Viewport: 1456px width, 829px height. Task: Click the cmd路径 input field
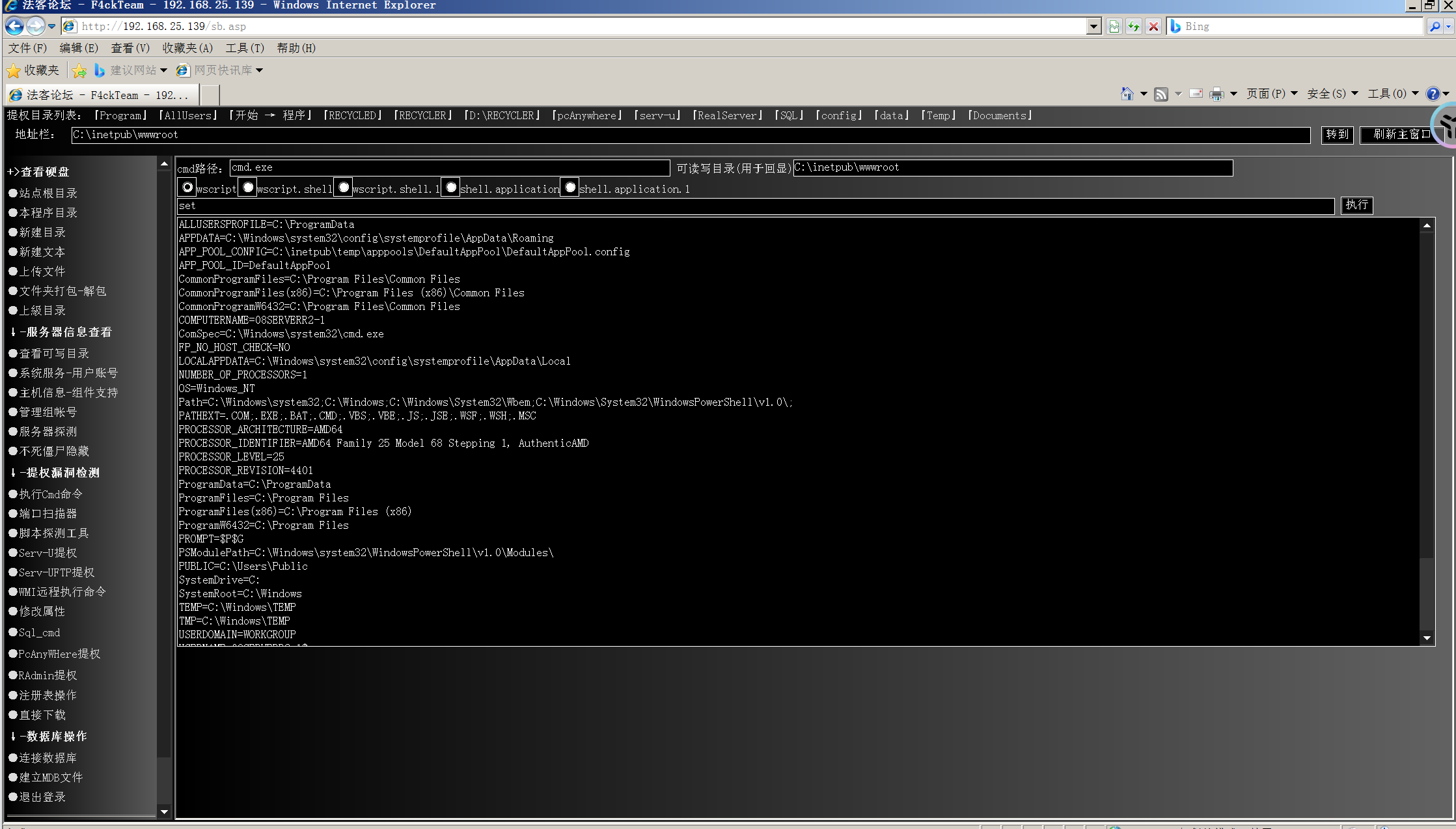[449, 168]
